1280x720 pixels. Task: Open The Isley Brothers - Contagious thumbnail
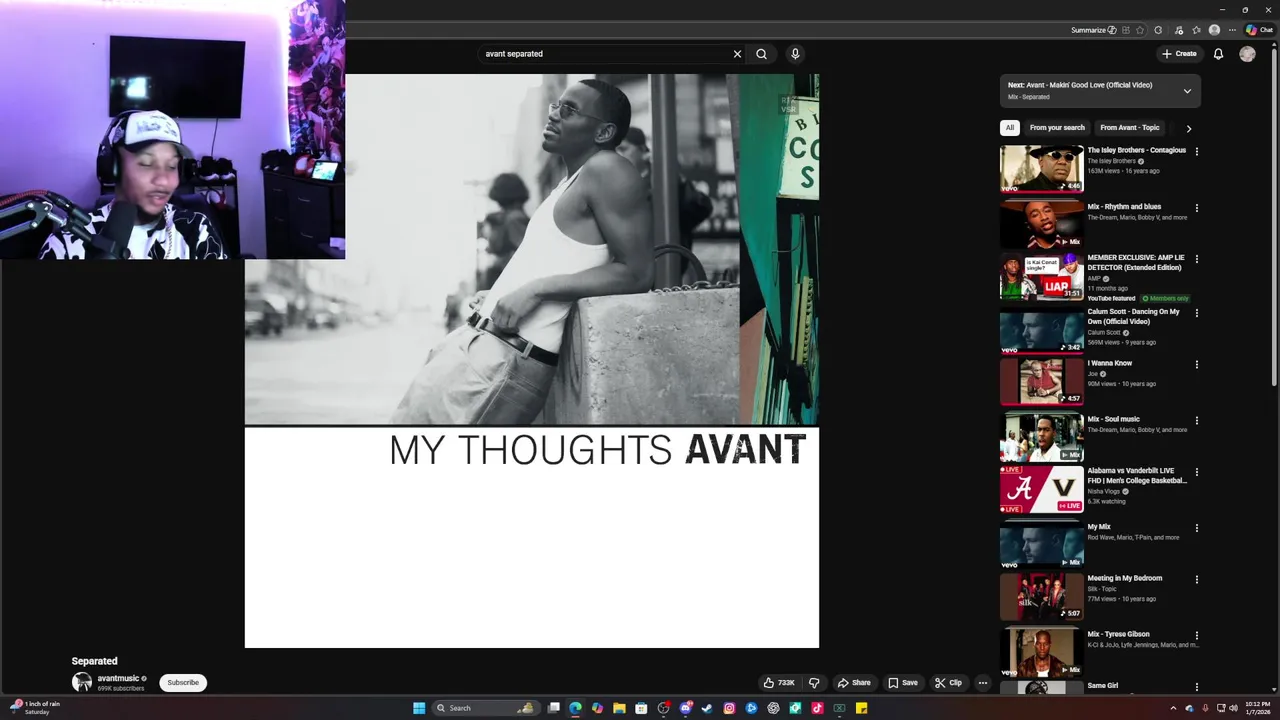[1041, 168]
